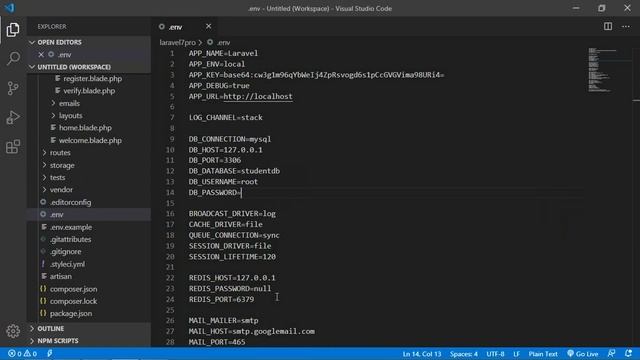Open home.blade.php file
640x360 pixels.
(85, 128)
